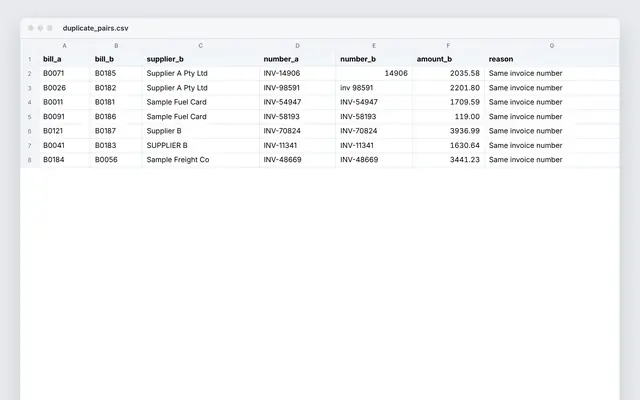Select number_b cell 14906
The height and width of the screenshot is (400, 640).
[374, 73]
